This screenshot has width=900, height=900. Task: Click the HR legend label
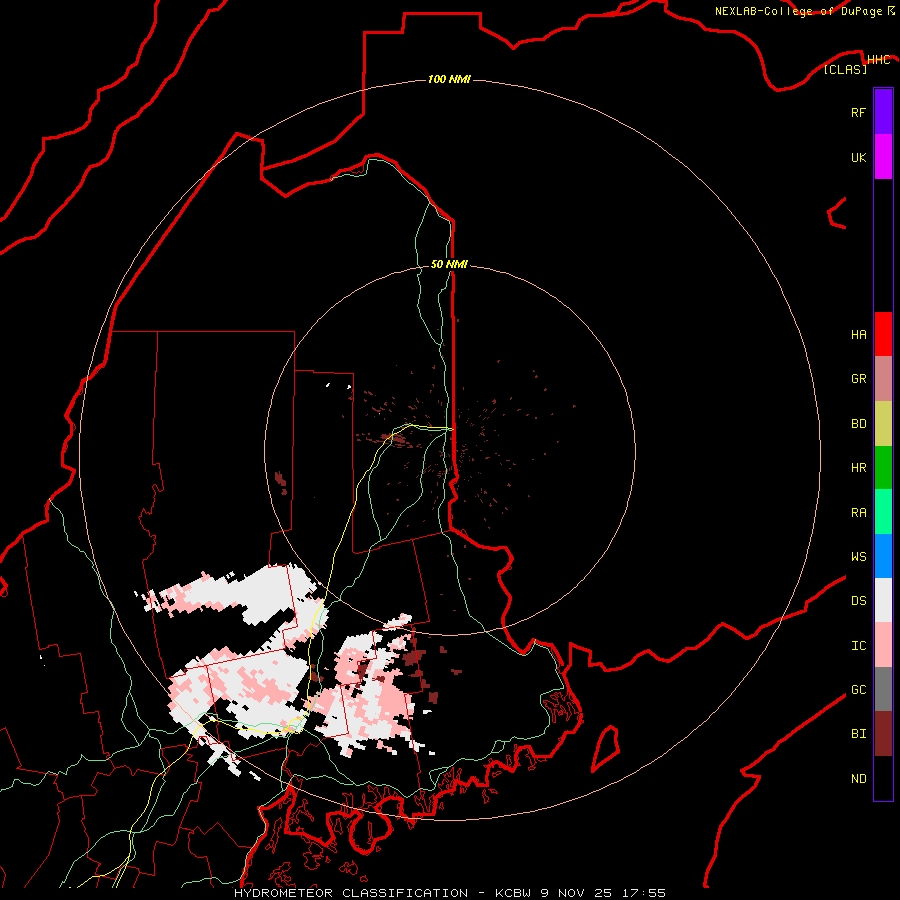coord(858,468)
